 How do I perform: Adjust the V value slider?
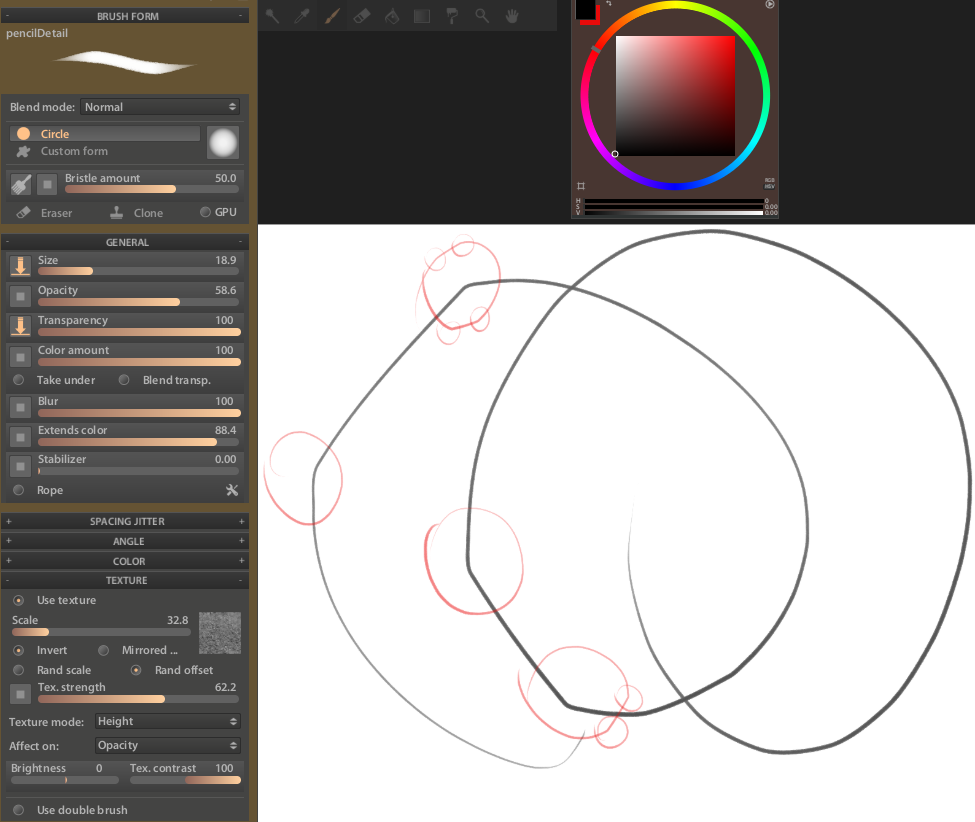[674, 213]
